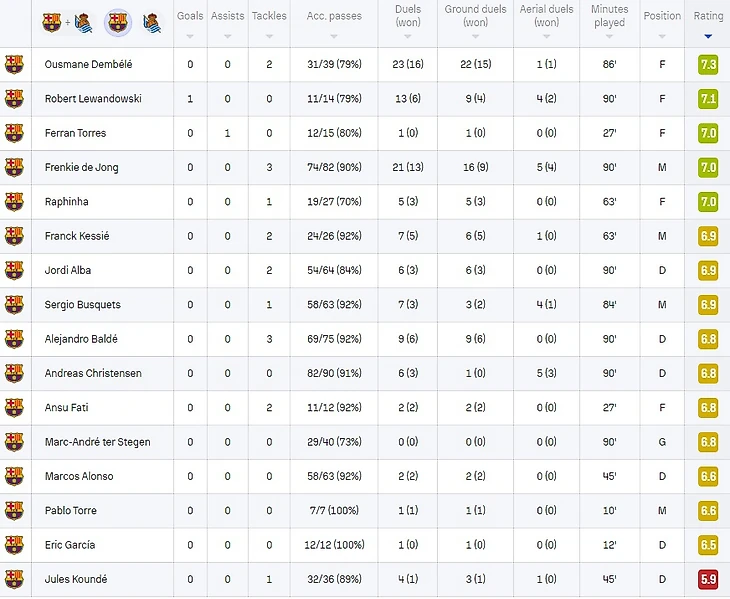Click Dembélé's 7.3 rating badge
The image size is (730, 599).
tap(708, 64)
